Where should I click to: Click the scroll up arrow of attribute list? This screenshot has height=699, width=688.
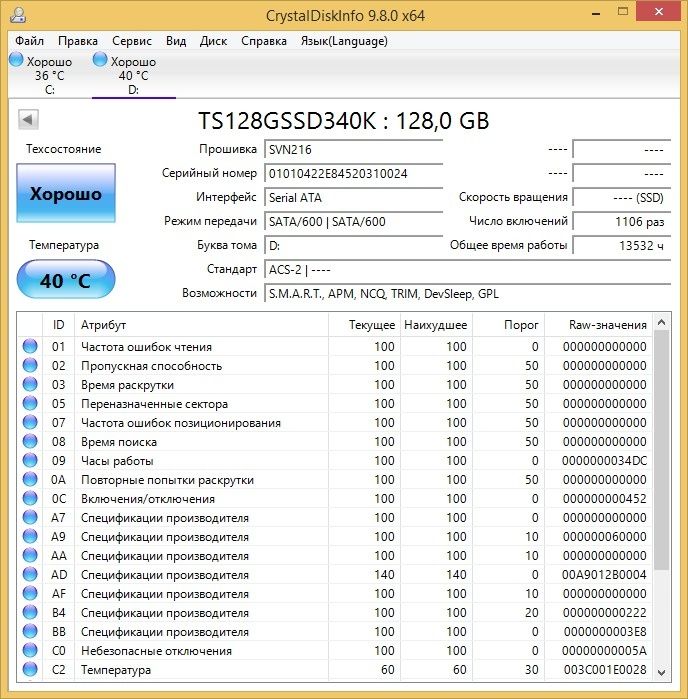pyautogui.click(x=662, y=322)
